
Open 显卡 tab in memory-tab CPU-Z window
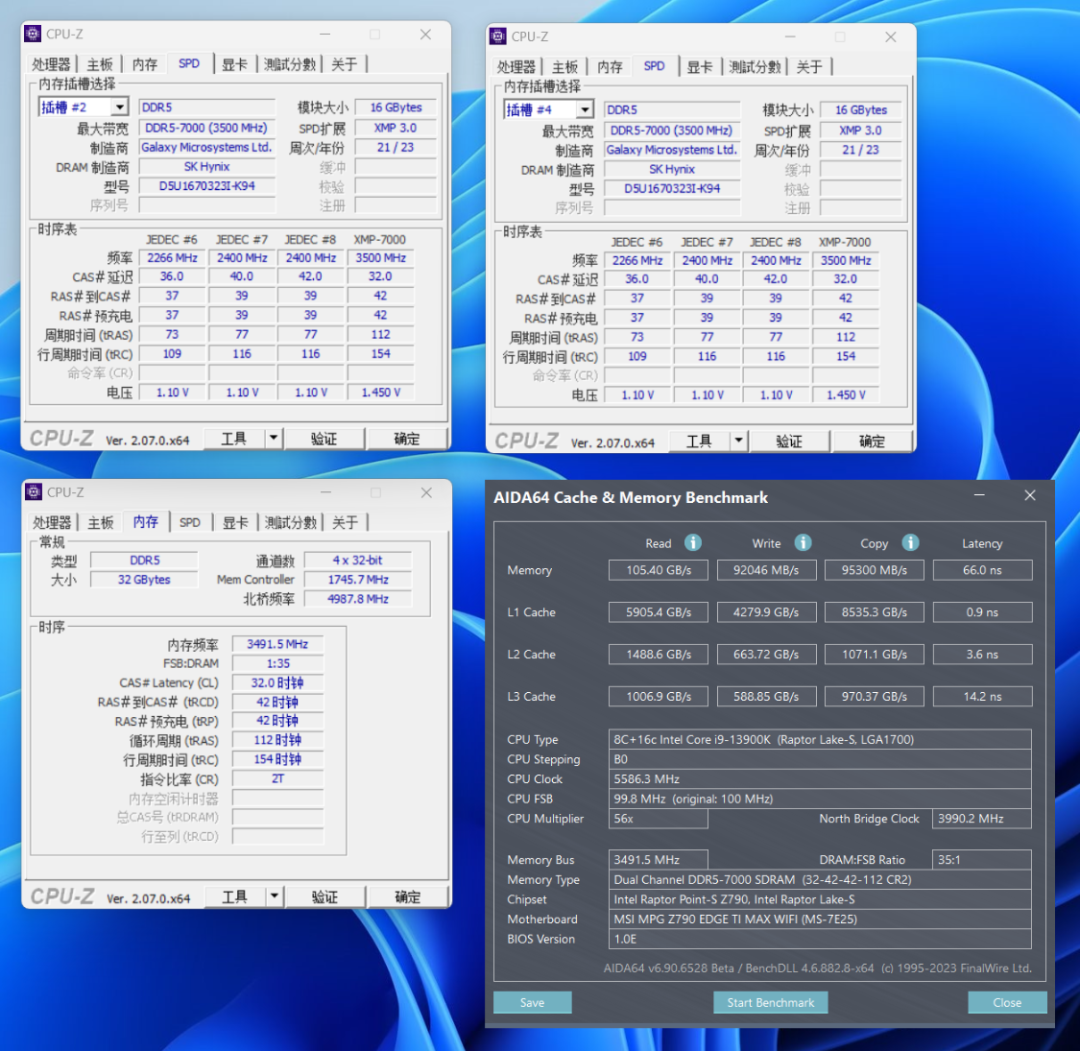235,522
